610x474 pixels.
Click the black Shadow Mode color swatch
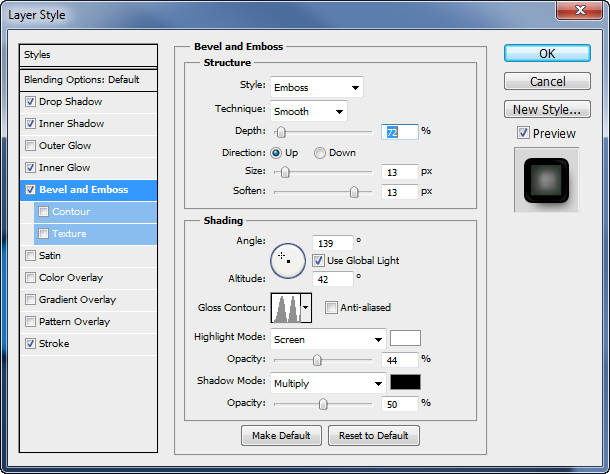pyautogui.click(x=405, y=382)
